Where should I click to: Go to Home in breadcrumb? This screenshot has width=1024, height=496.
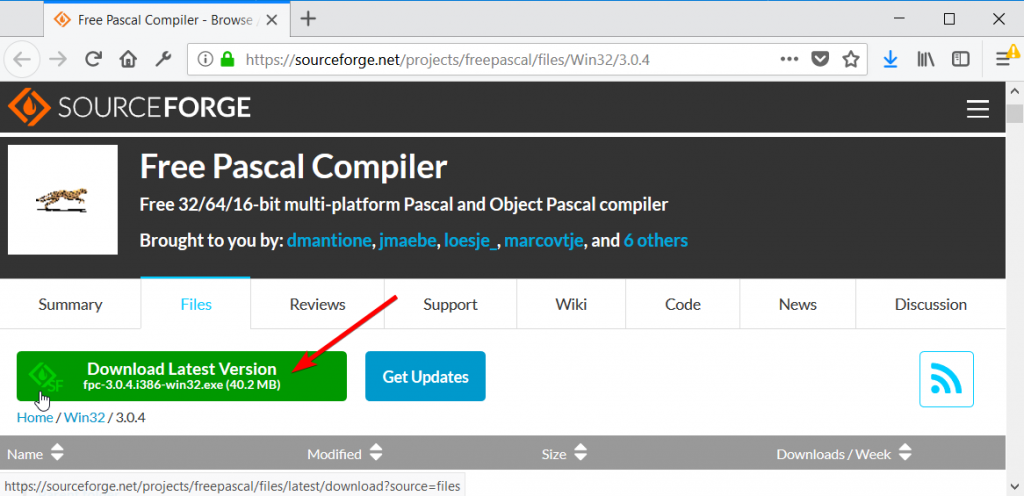[x=35, y=418]
